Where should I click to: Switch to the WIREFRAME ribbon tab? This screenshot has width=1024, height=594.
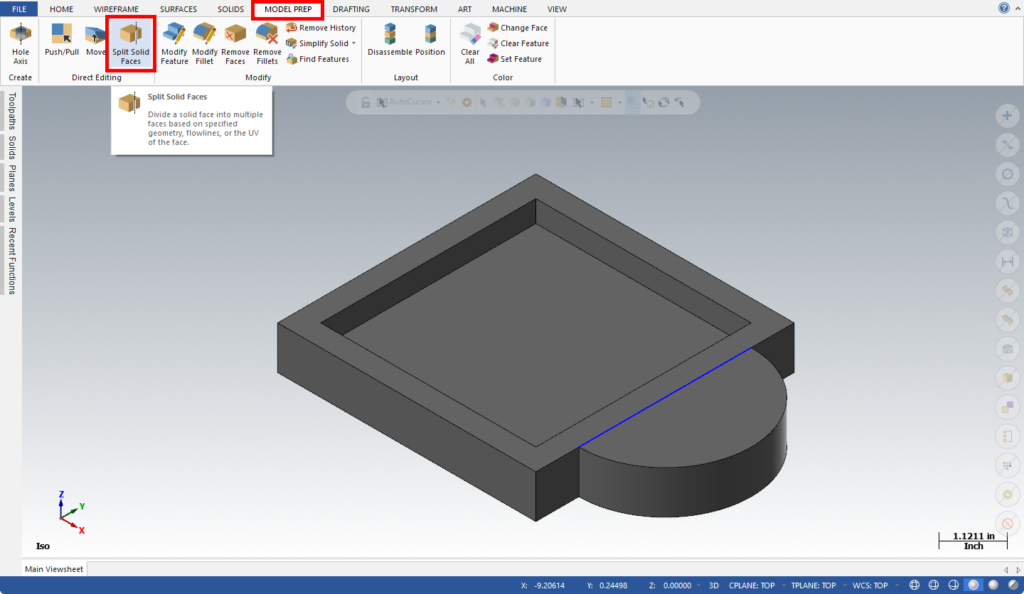116,9
